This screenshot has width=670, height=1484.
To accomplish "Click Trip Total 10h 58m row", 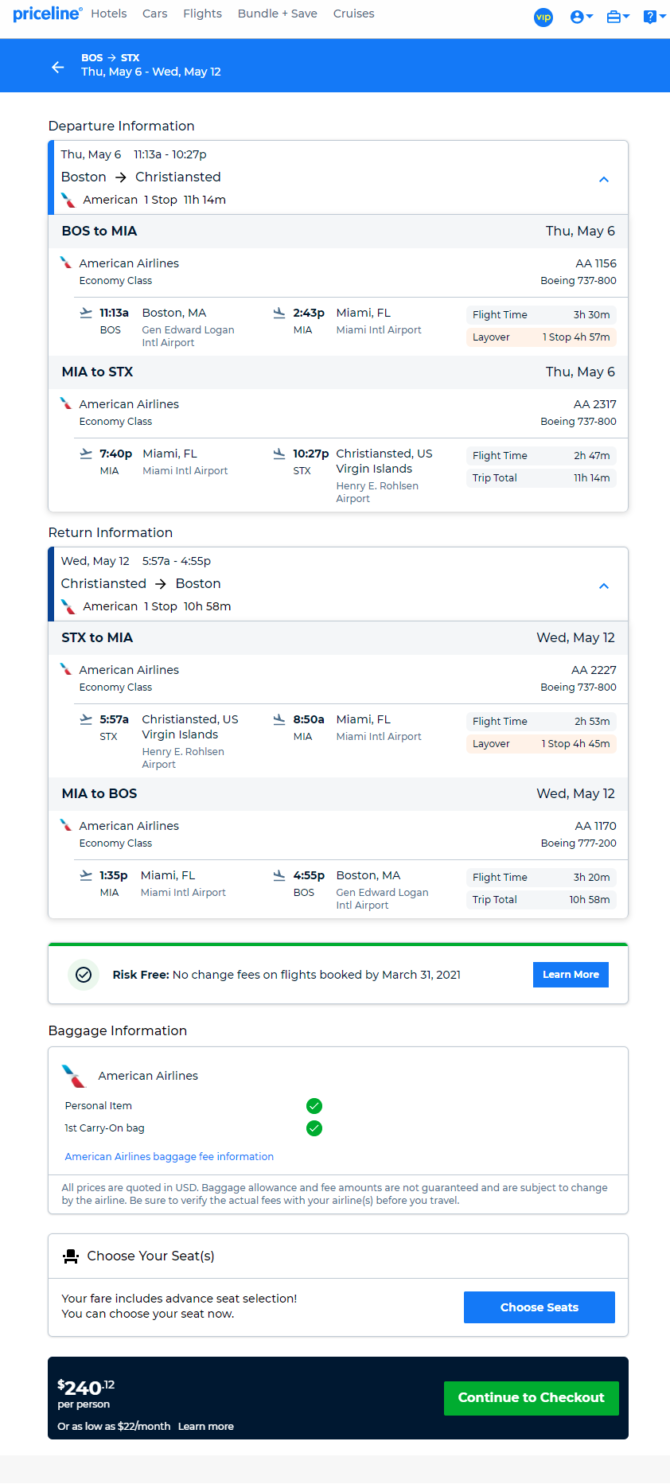I will (542, 900).
